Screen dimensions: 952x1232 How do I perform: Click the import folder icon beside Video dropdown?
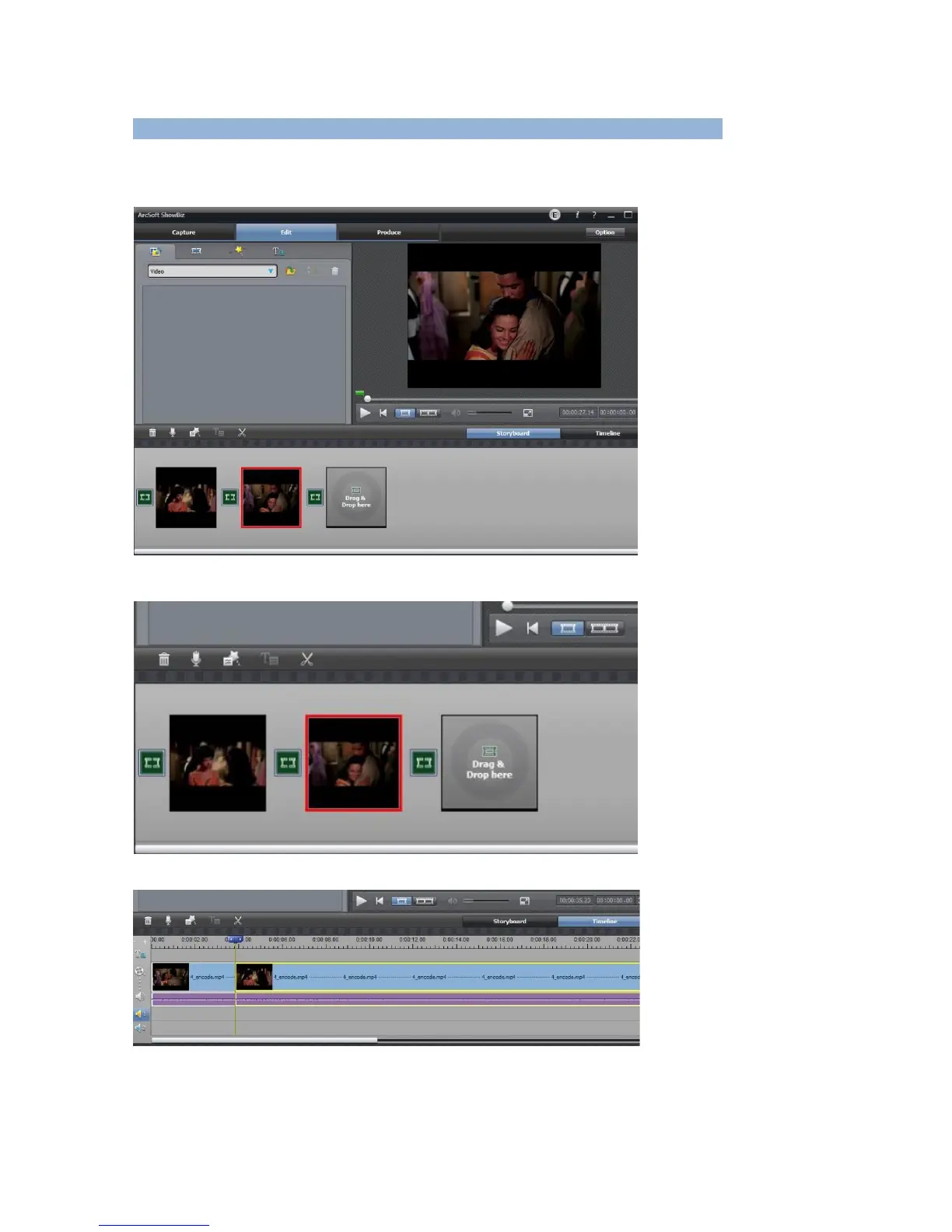tap(291, 271)
